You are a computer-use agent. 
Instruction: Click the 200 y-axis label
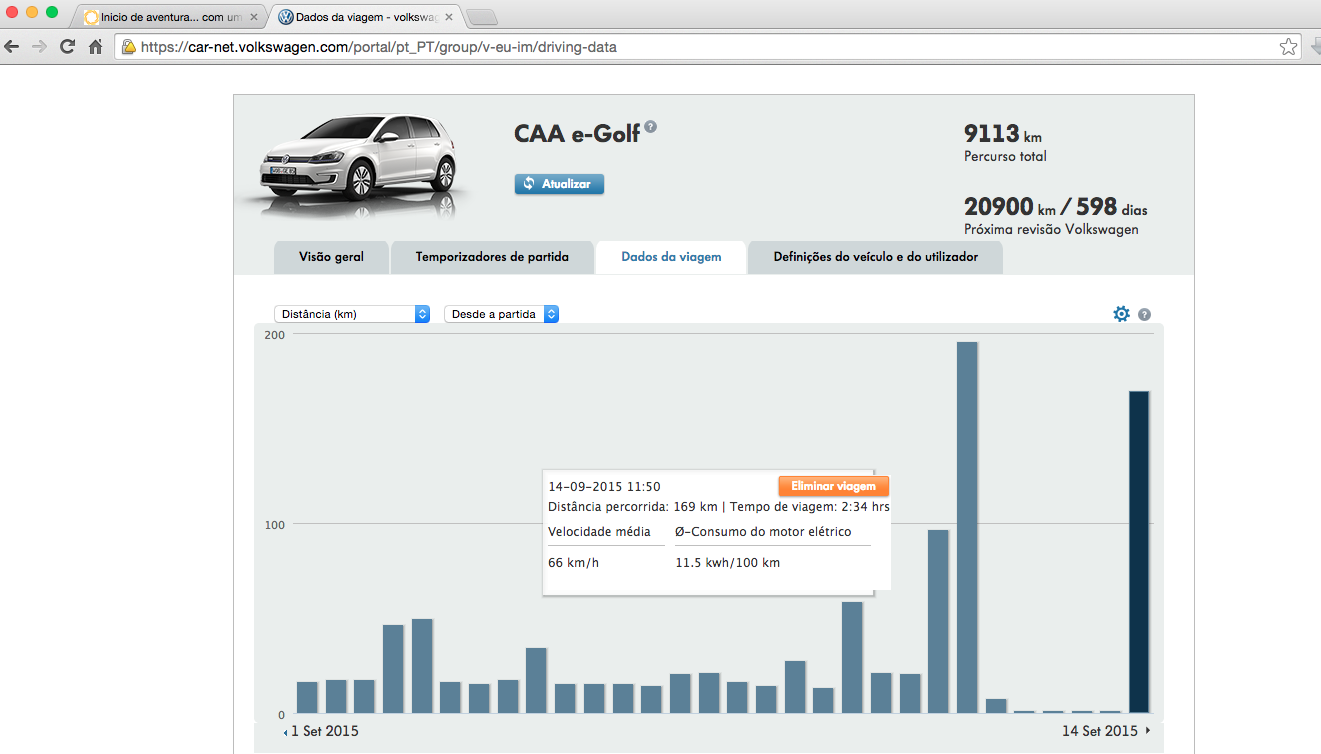pyautogui.click(x=274, y=335)
